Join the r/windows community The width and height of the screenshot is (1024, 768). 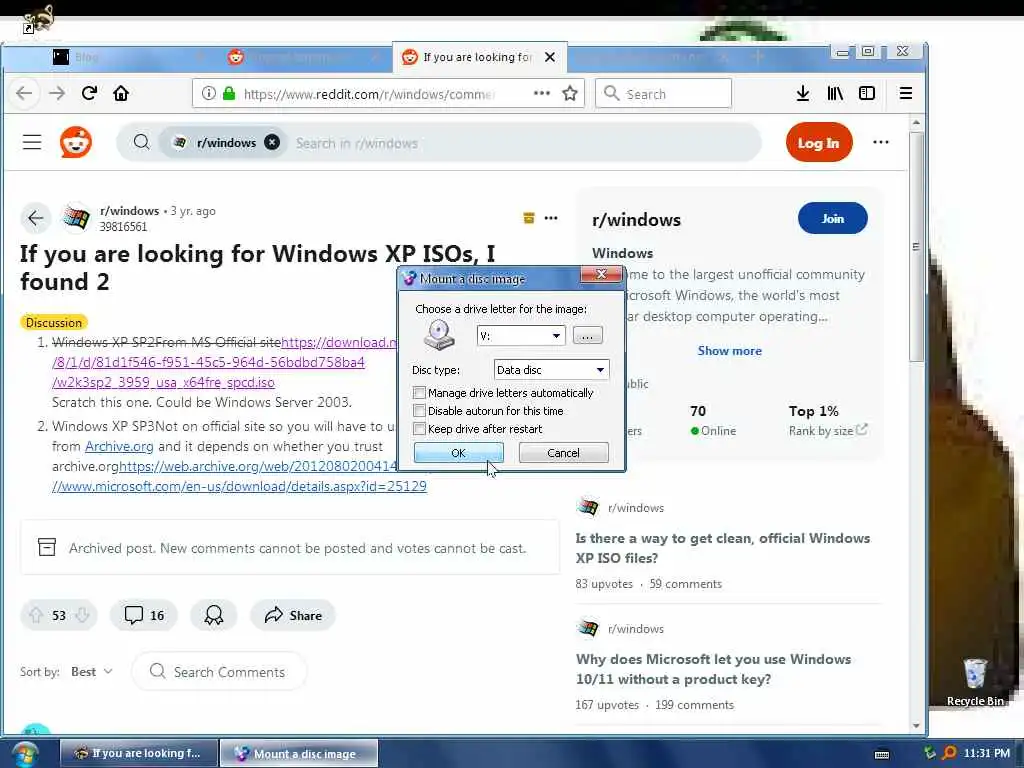[833, 218]
